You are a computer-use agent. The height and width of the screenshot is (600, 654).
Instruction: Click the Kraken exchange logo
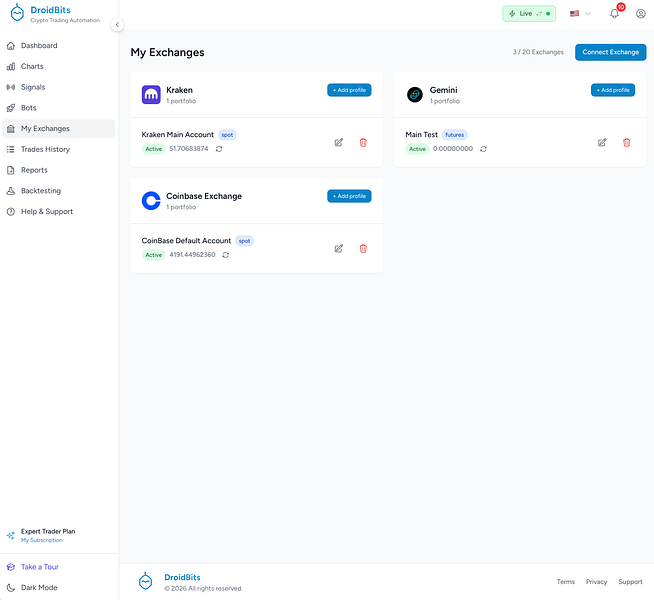tap(151, 95)
